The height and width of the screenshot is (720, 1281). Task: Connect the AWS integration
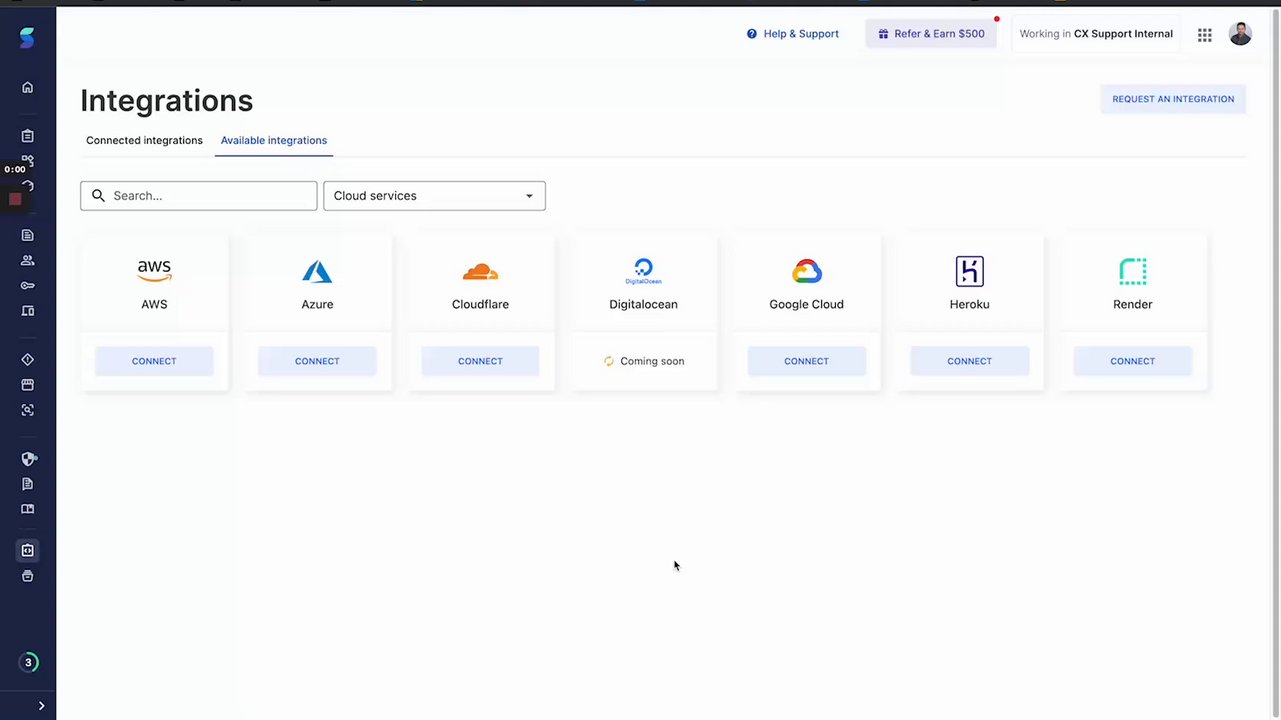pos(154,361)
